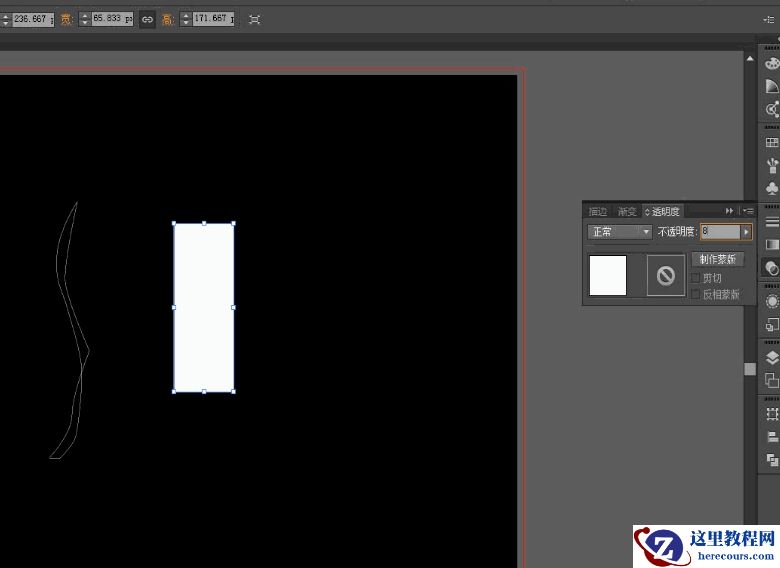Open the Stroke panel lines icon

pos(772,222)
